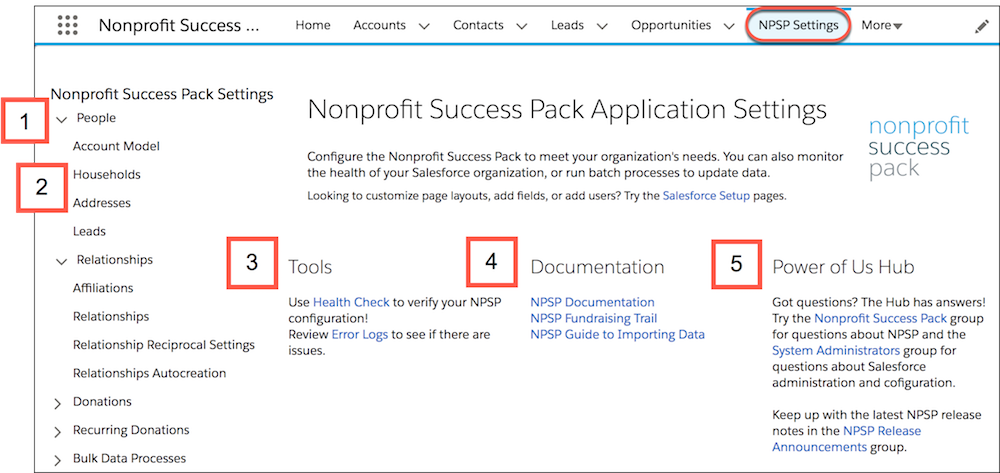Click the Donations section label
This screenshot has height=473, width=1000.
[x=103, y=402]
